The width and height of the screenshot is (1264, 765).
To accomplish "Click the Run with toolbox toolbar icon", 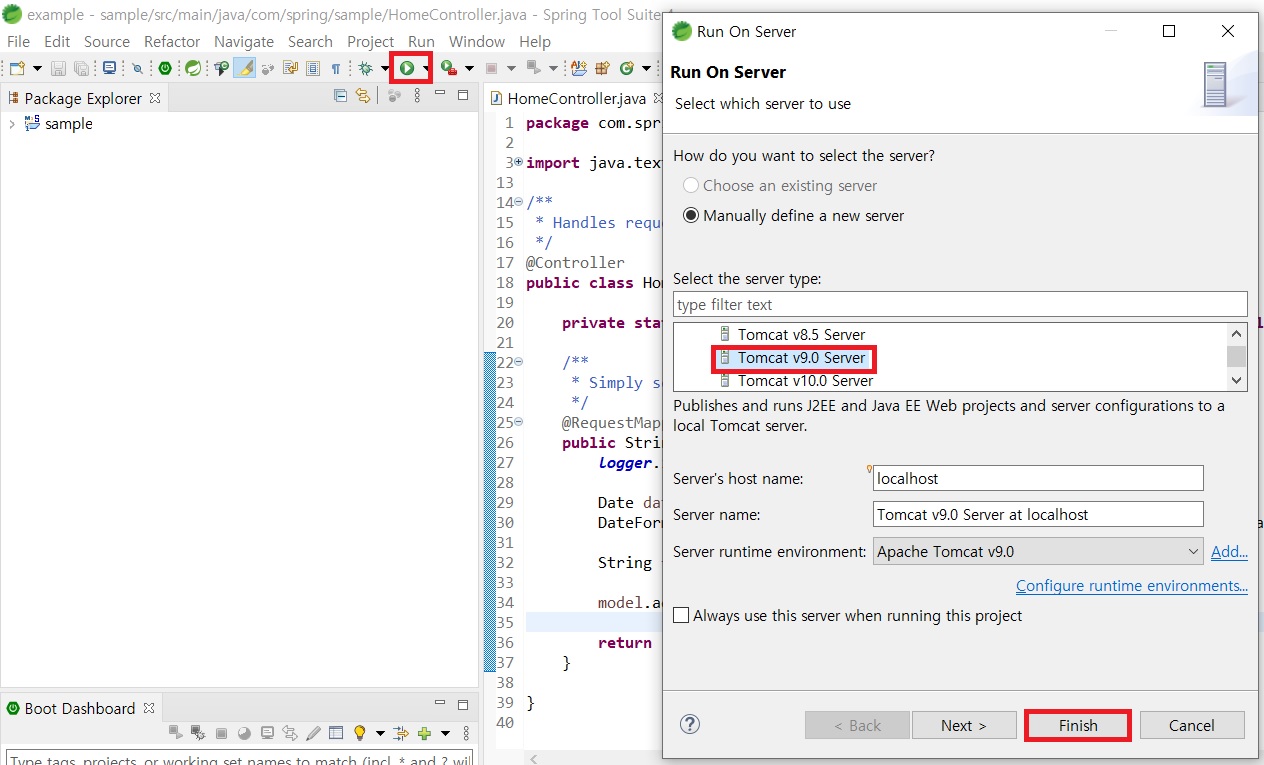I will [449, 68].
